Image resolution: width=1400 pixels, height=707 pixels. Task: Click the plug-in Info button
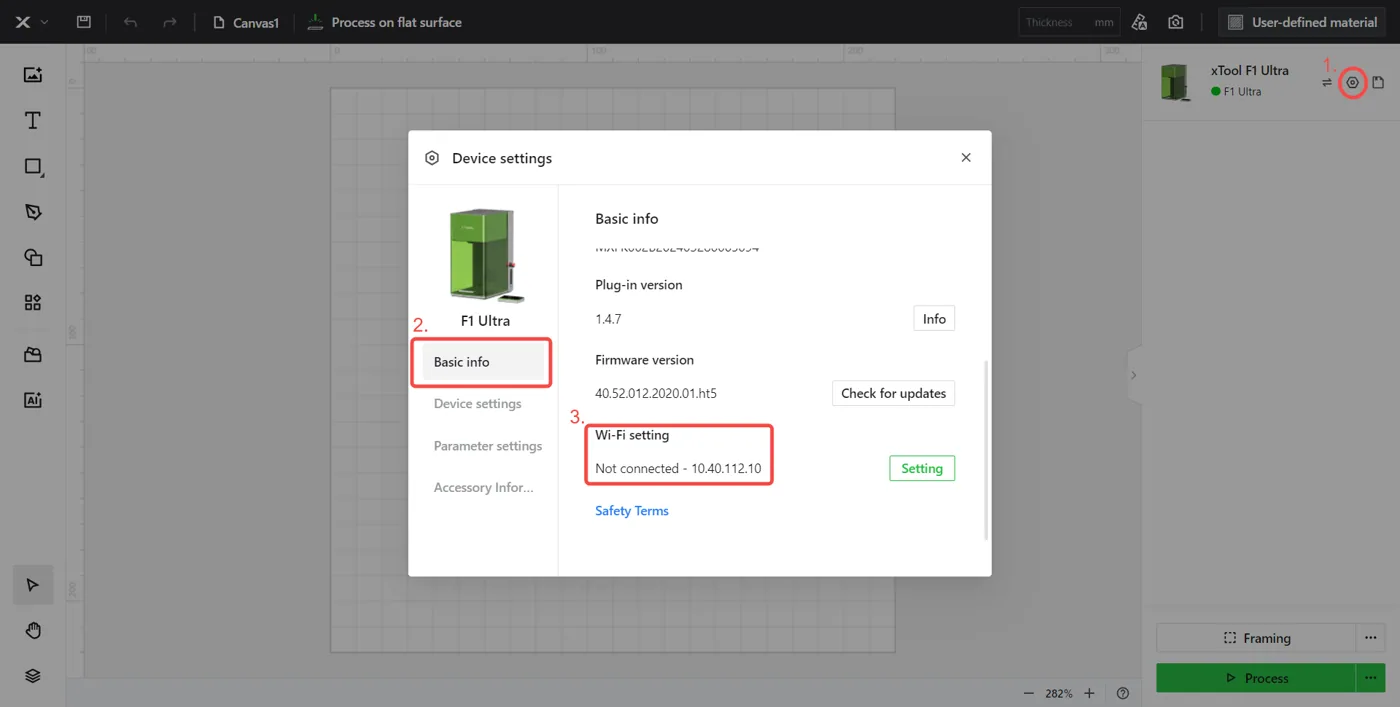coord(934,319)
